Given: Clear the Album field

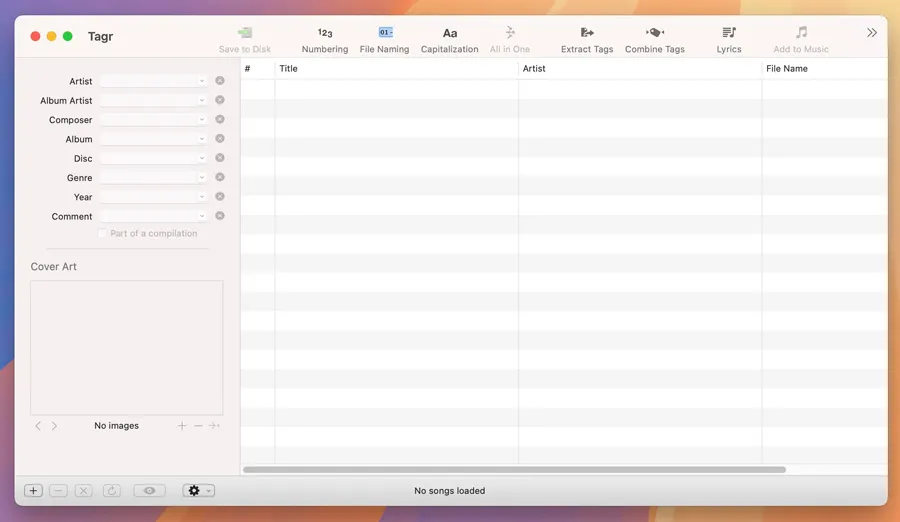Looking at the screenshot, I should coord(220,139).
